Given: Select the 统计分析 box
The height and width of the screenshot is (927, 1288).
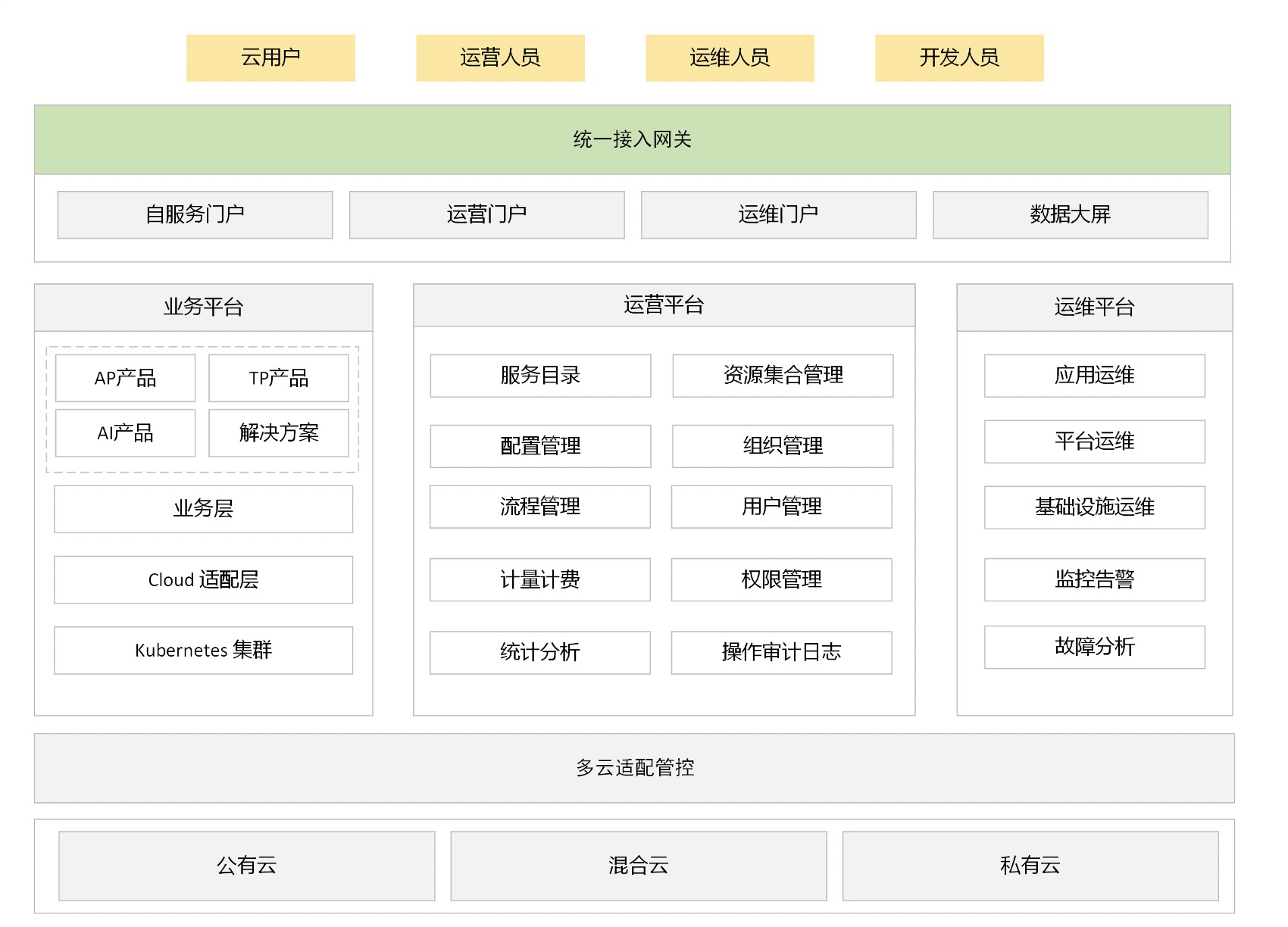Looking at the screenshot, I should pyautogui.click(x=540, y=653).
